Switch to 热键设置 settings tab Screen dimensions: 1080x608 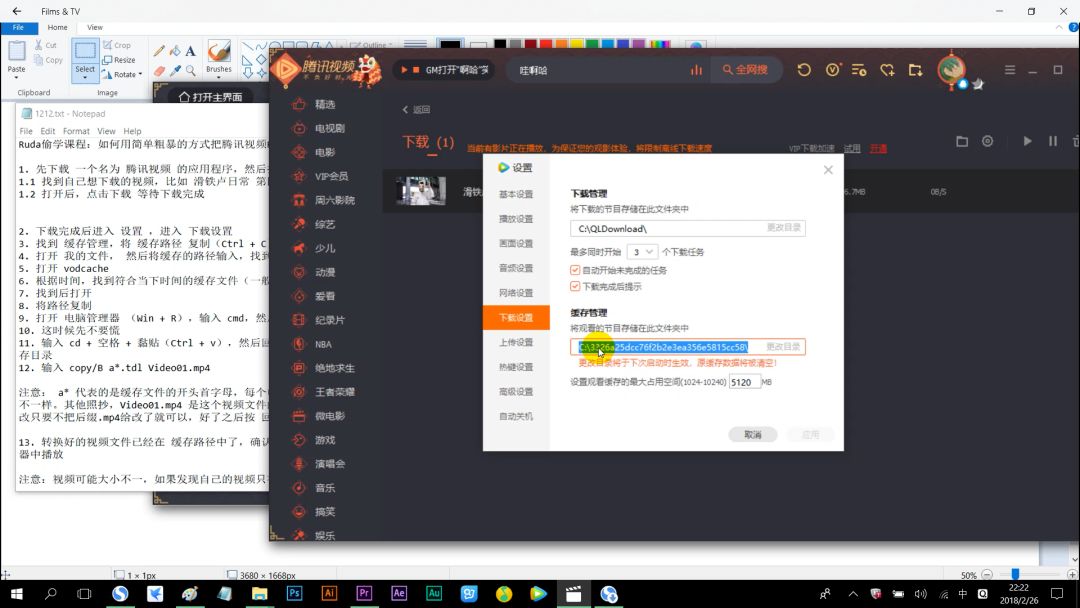(x=516, y=367)
